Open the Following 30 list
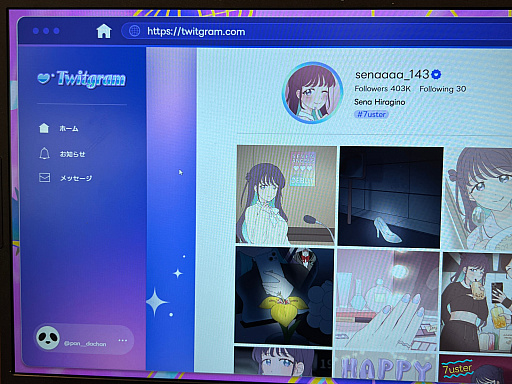 pos(443,89)
